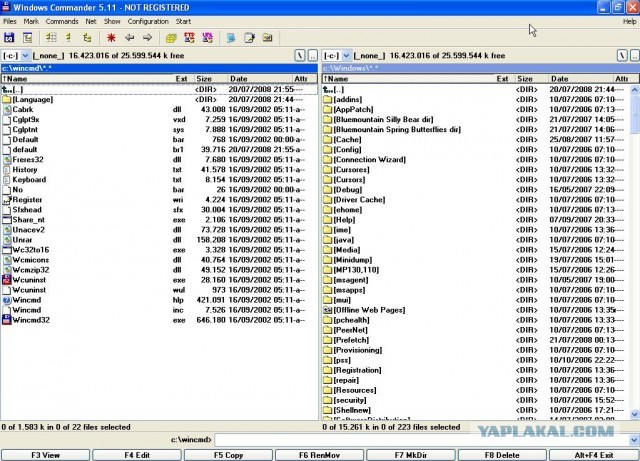
Task: Open the URL new connection toolbar icon
Action: pos(207,38)
